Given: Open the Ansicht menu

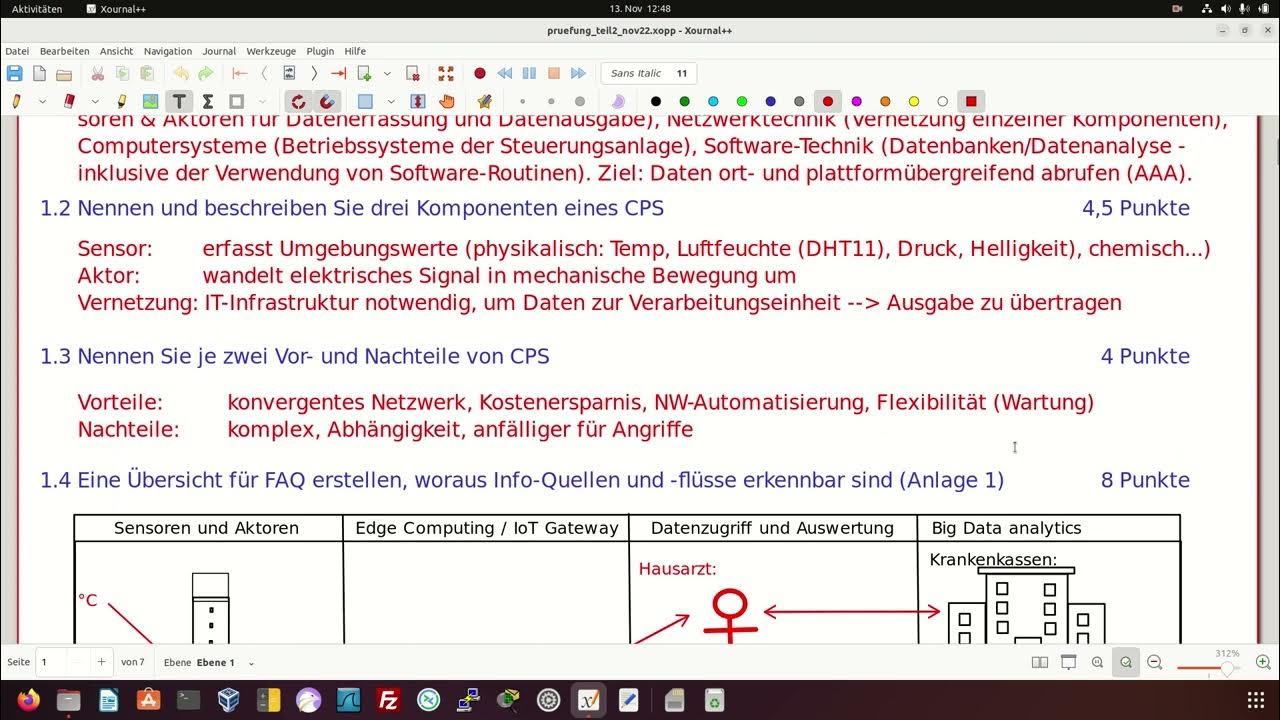Looking at the screenshot, I should (116, 51).
